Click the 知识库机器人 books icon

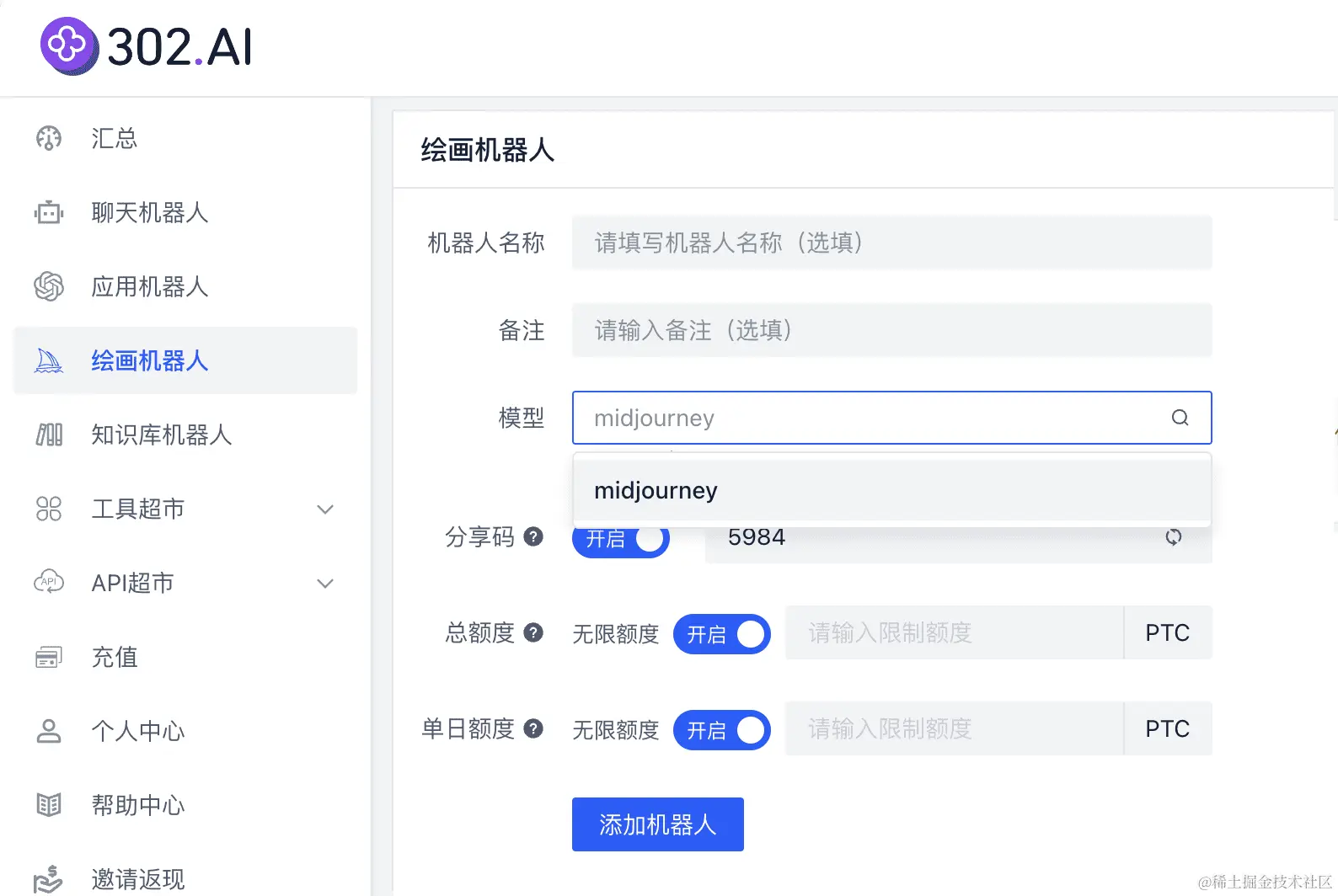point(49,435)
